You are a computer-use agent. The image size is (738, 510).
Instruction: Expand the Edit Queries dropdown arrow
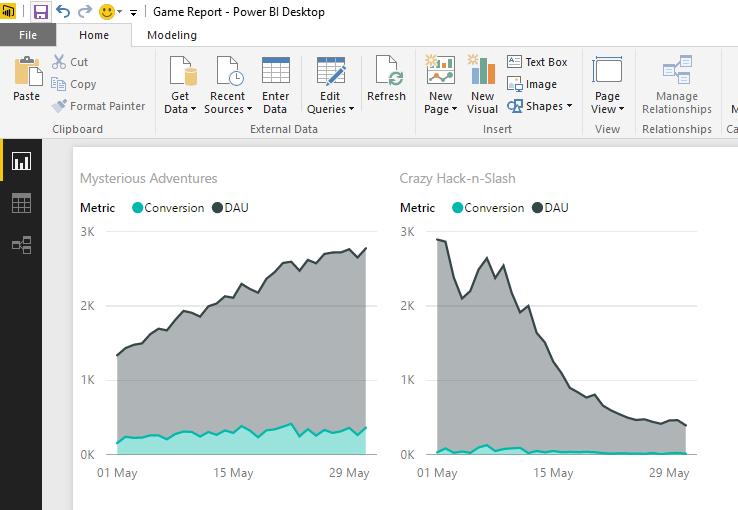(351, 109)
